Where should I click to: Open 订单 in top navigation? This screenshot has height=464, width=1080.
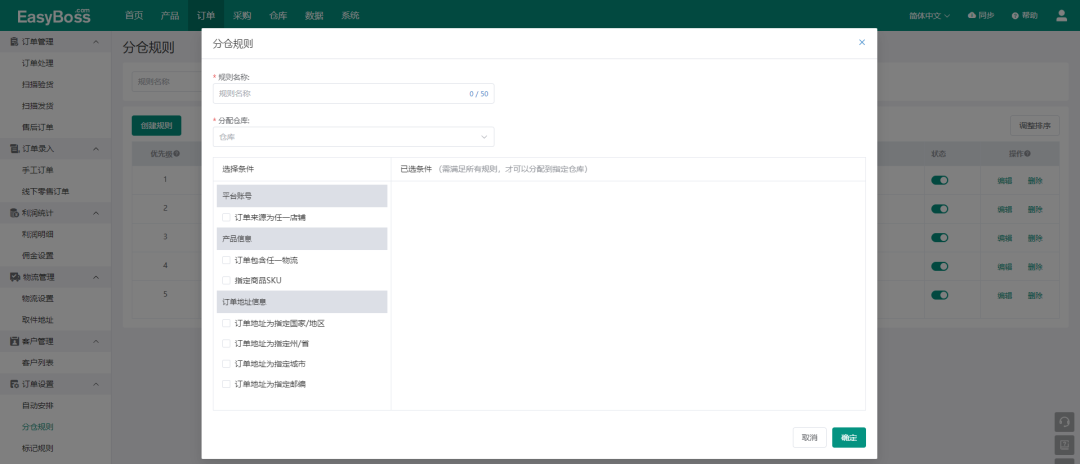(x=205, y=15)
